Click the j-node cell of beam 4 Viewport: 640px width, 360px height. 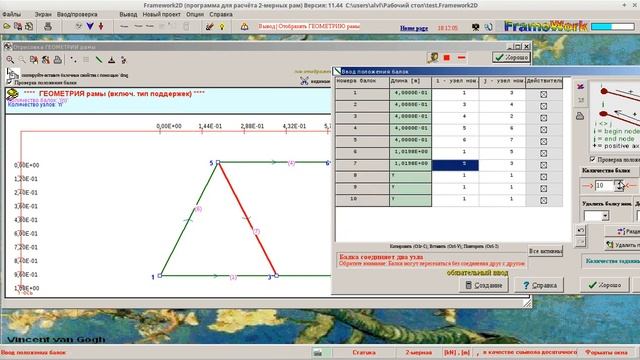[x=502, y=130]
